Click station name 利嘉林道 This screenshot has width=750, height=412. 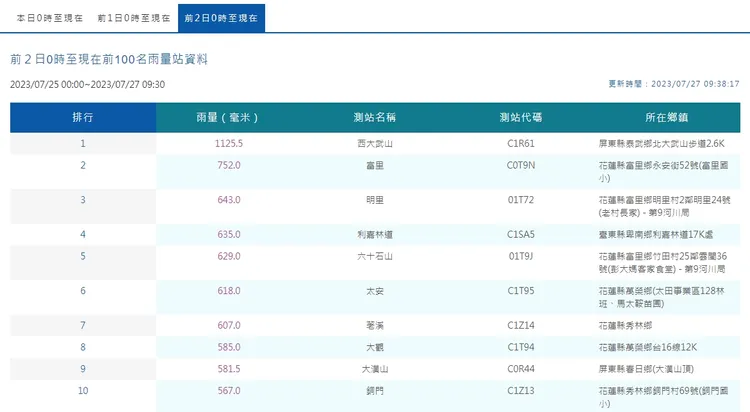pos(375,234)
